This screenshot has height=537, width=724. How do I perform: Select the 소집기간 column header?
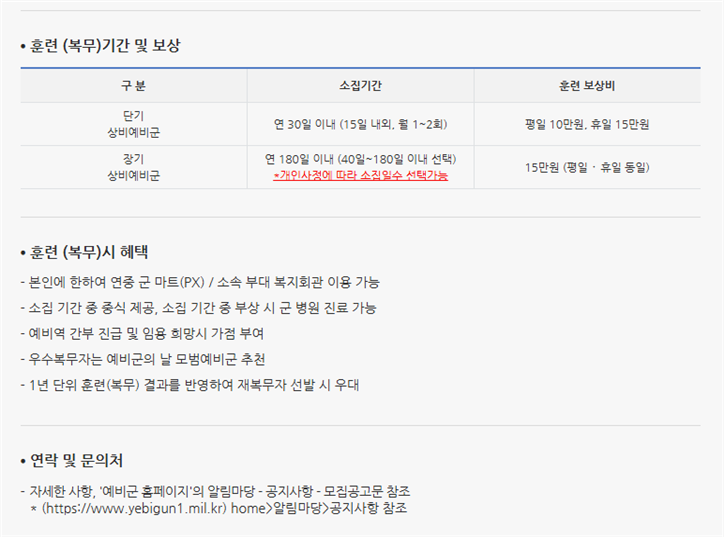tap(360, 86)
